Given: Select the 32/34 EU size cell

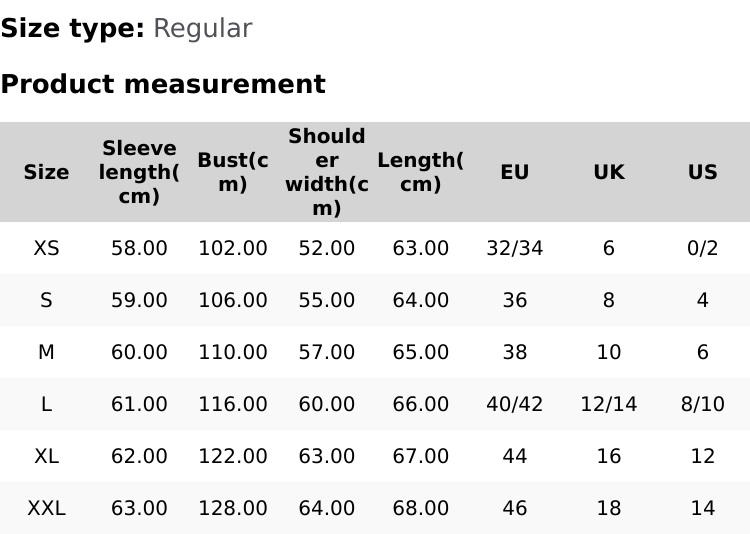Looking at the screenshot, I should point(514,248).
